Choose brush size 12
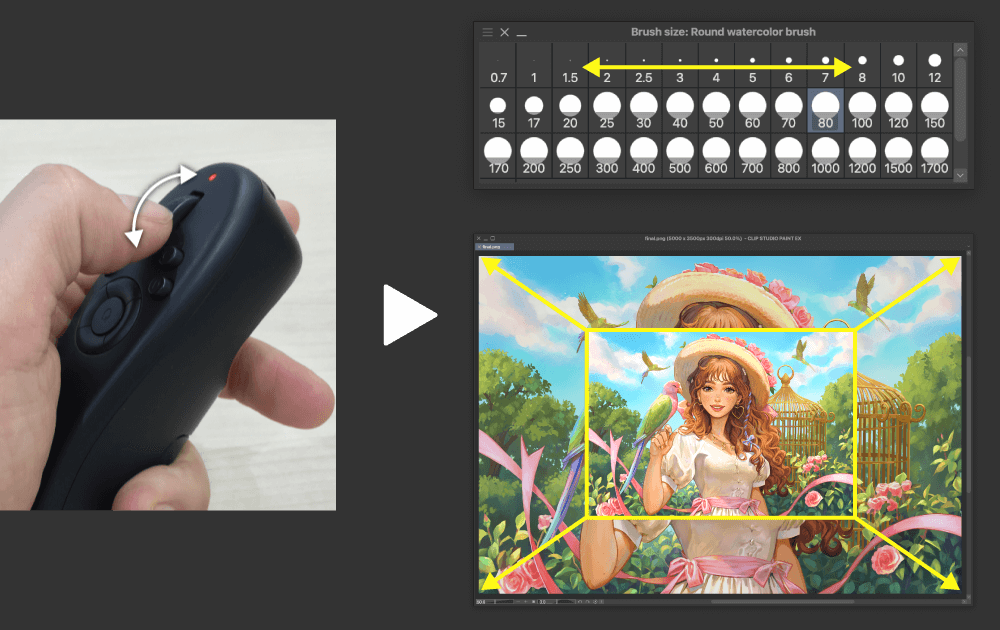 [934, 63]
